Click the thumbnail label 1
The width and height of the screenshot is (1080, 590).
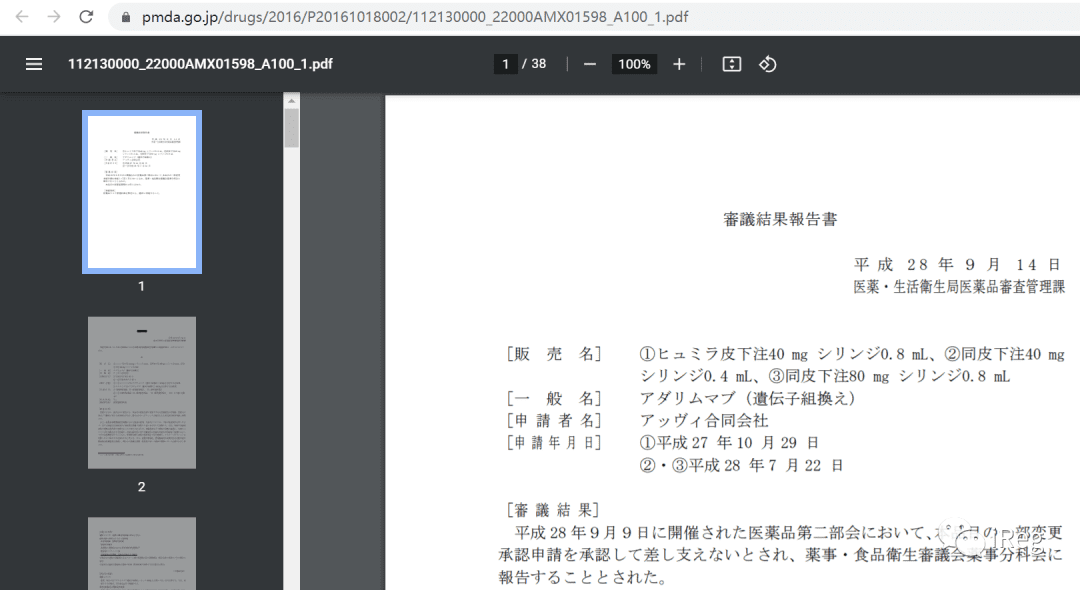[141, 286]
